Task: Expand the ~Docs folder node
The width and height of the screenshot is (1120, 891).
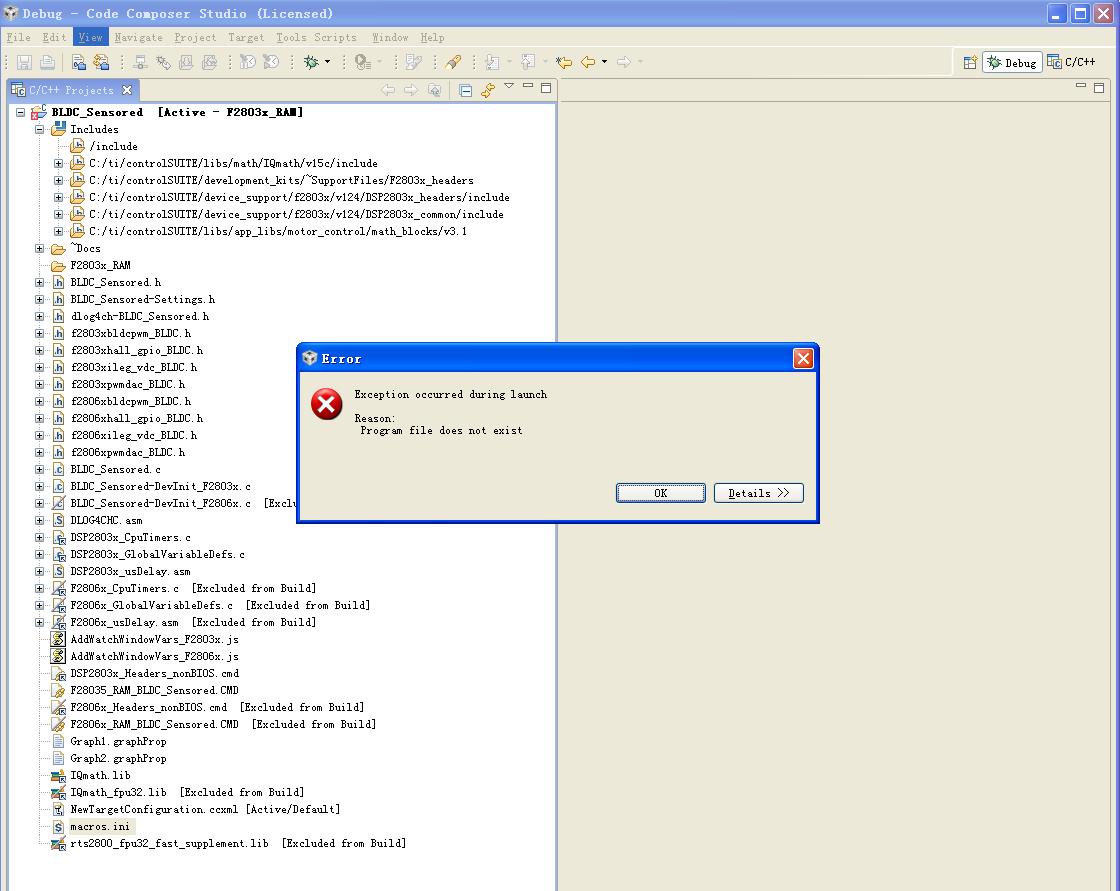Action: pos(40,249)
